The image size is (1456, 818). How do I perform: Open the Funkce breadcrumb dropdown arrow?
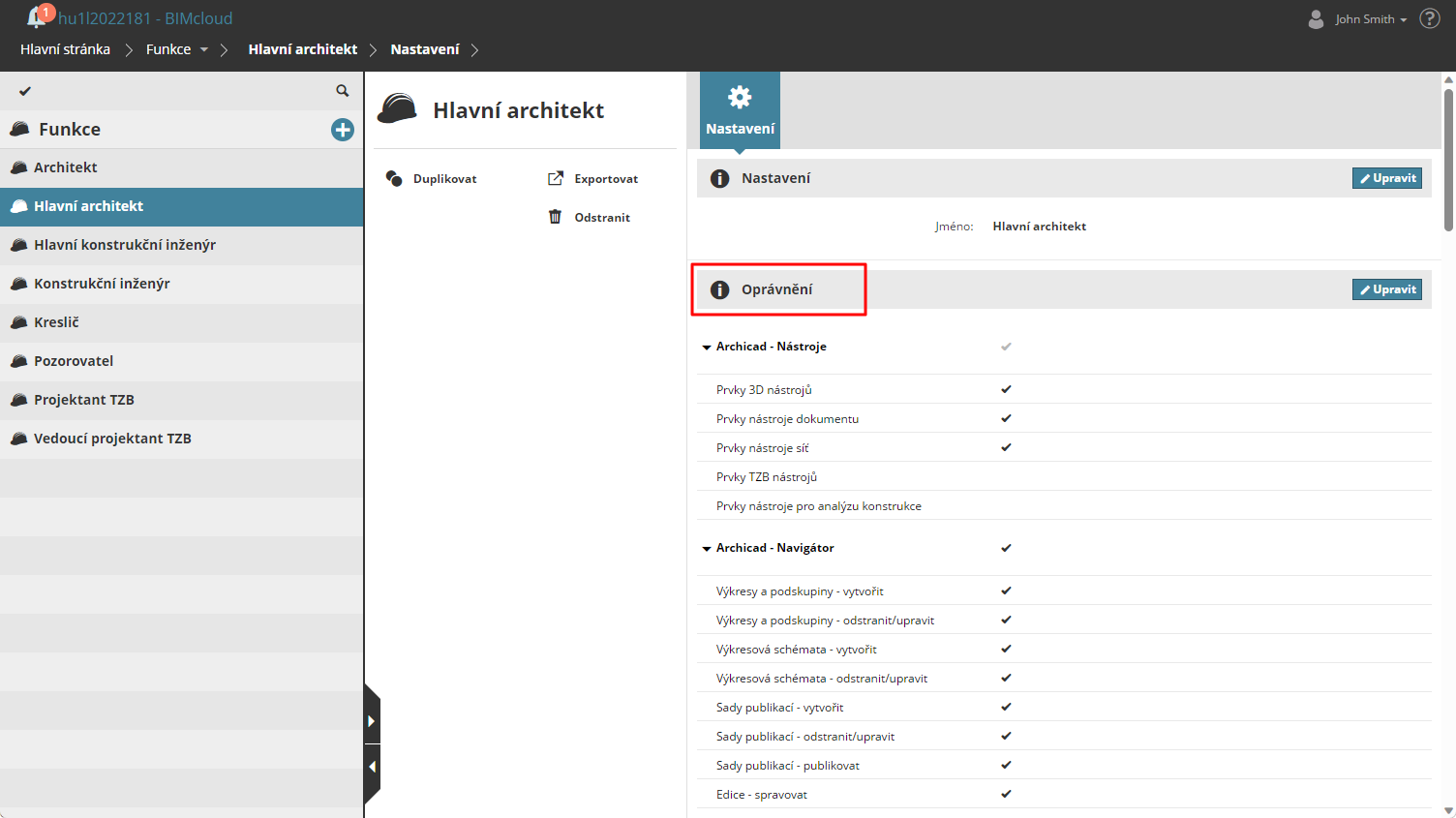tap(204, 49)
